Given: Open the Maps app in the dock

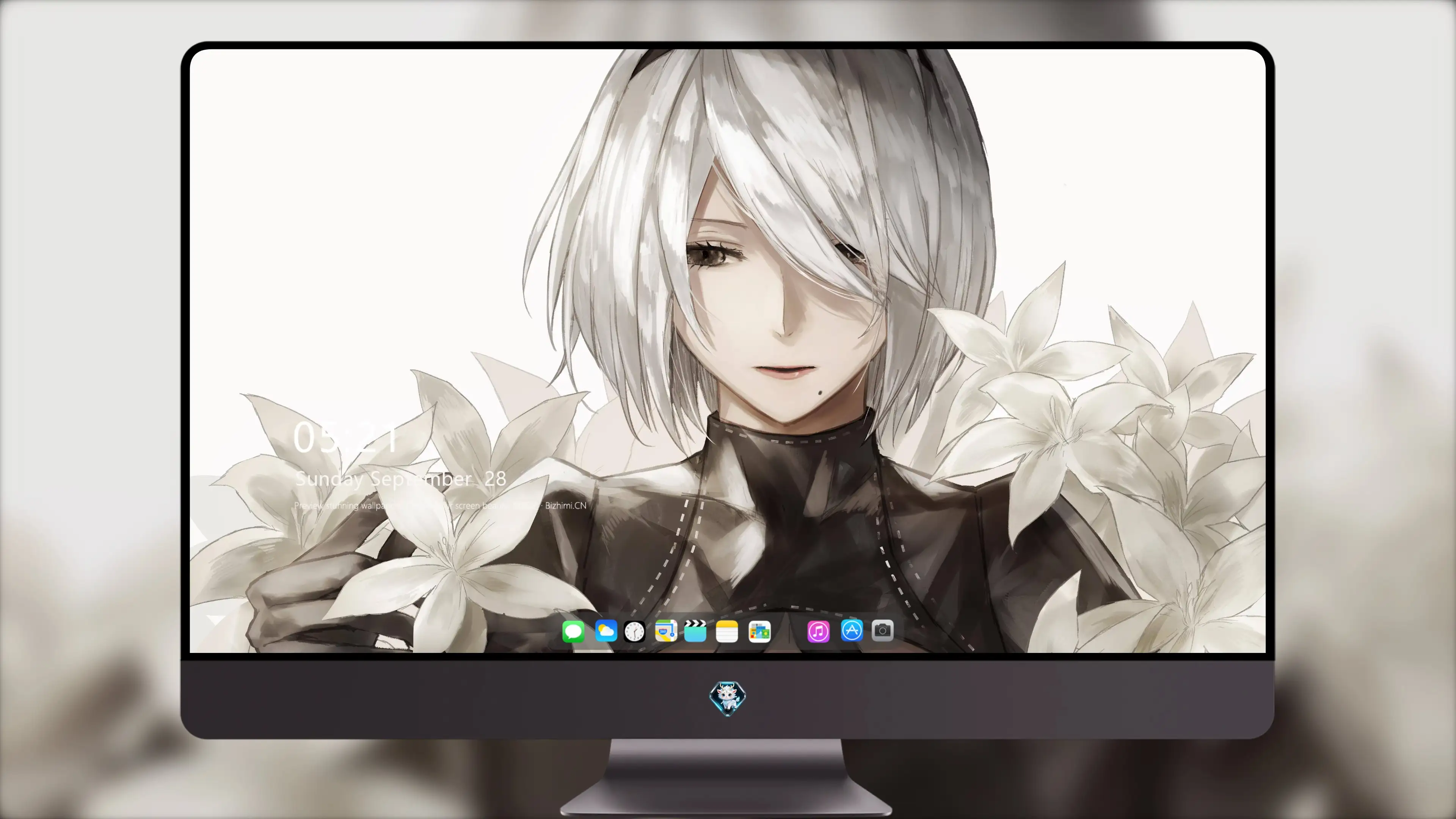Looking at the screenshot, I should coord(666,631).
